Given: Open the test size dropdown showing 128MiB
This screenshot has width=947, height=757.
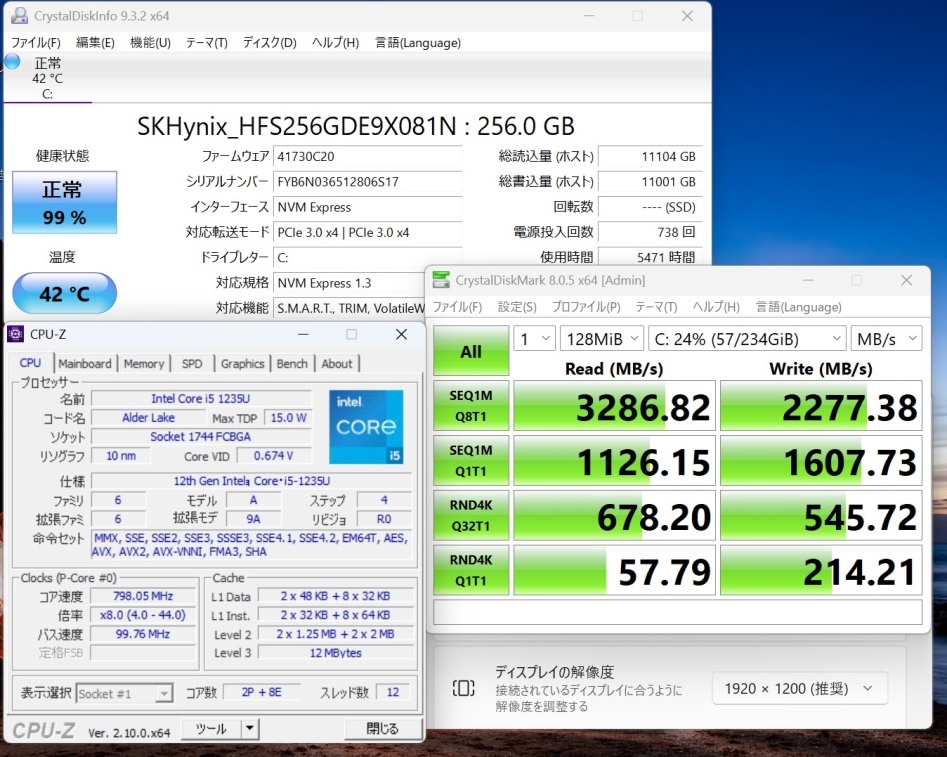Looking at the screenshot, I should pyautogui.click(x=602, y=339).
